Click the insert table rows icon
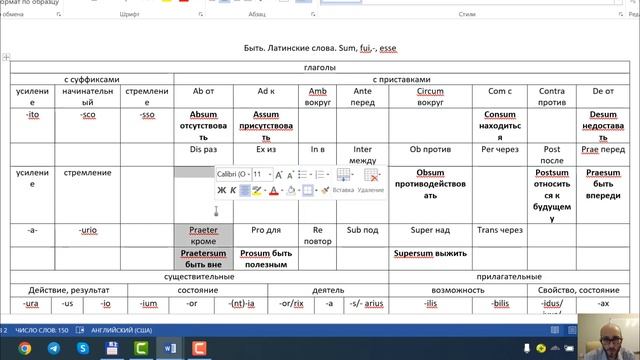The width and height of the screenshot is (640, 360). (x=343, y=175)
